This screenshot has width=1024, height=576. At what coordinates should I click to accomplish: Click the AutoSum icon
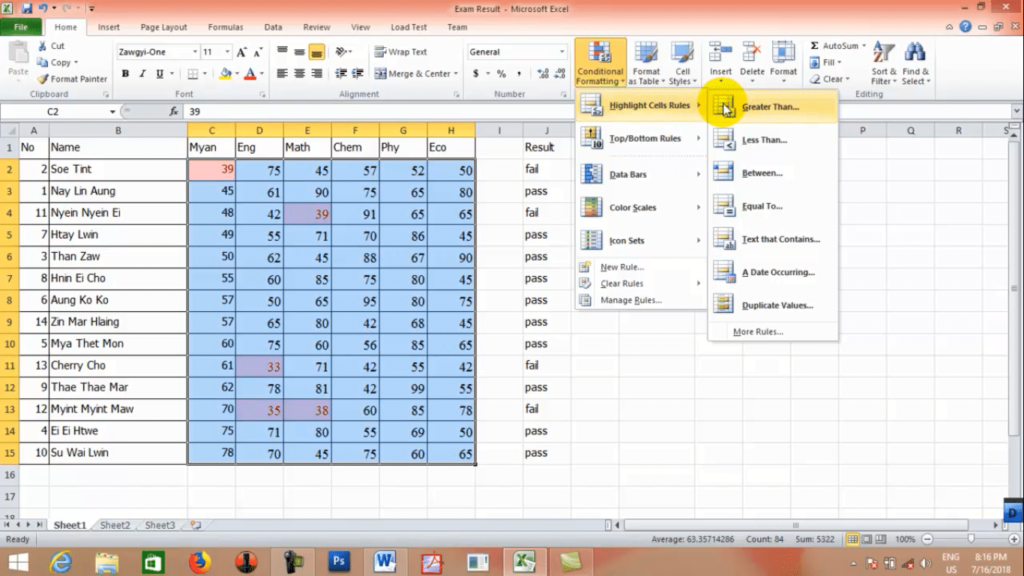point(814,46)
